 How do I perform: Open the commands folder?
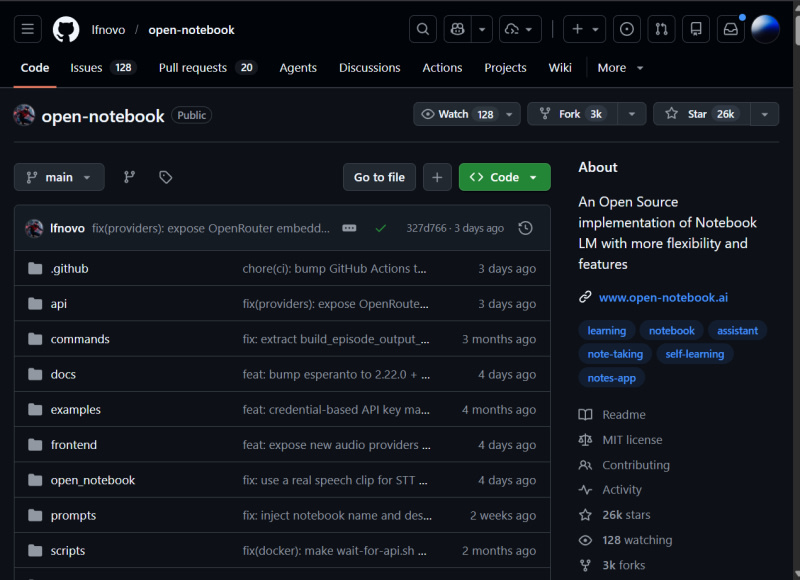click(x=80, y=339)
